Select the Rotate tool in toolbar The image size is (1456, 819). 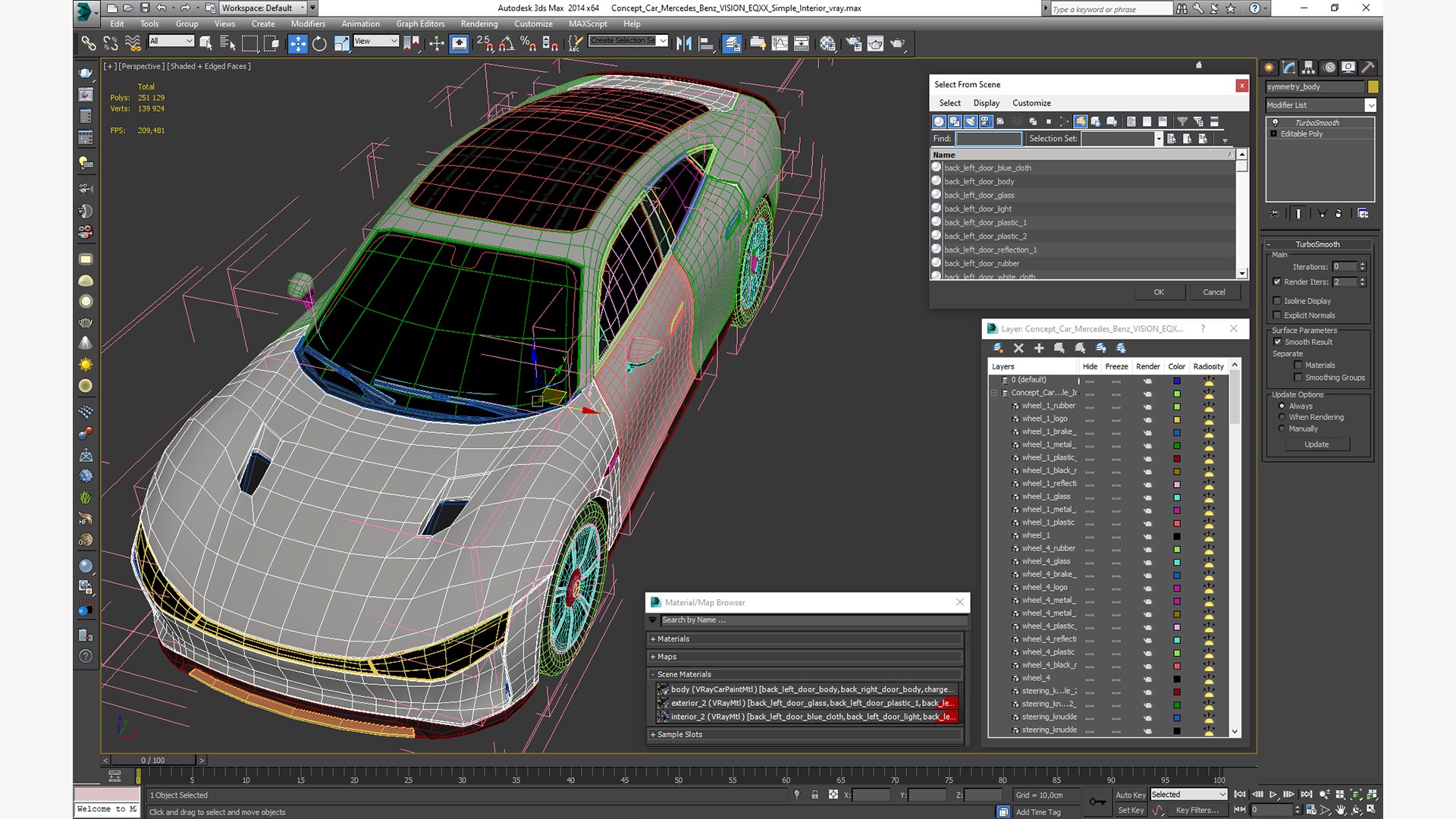coord(319,44)
